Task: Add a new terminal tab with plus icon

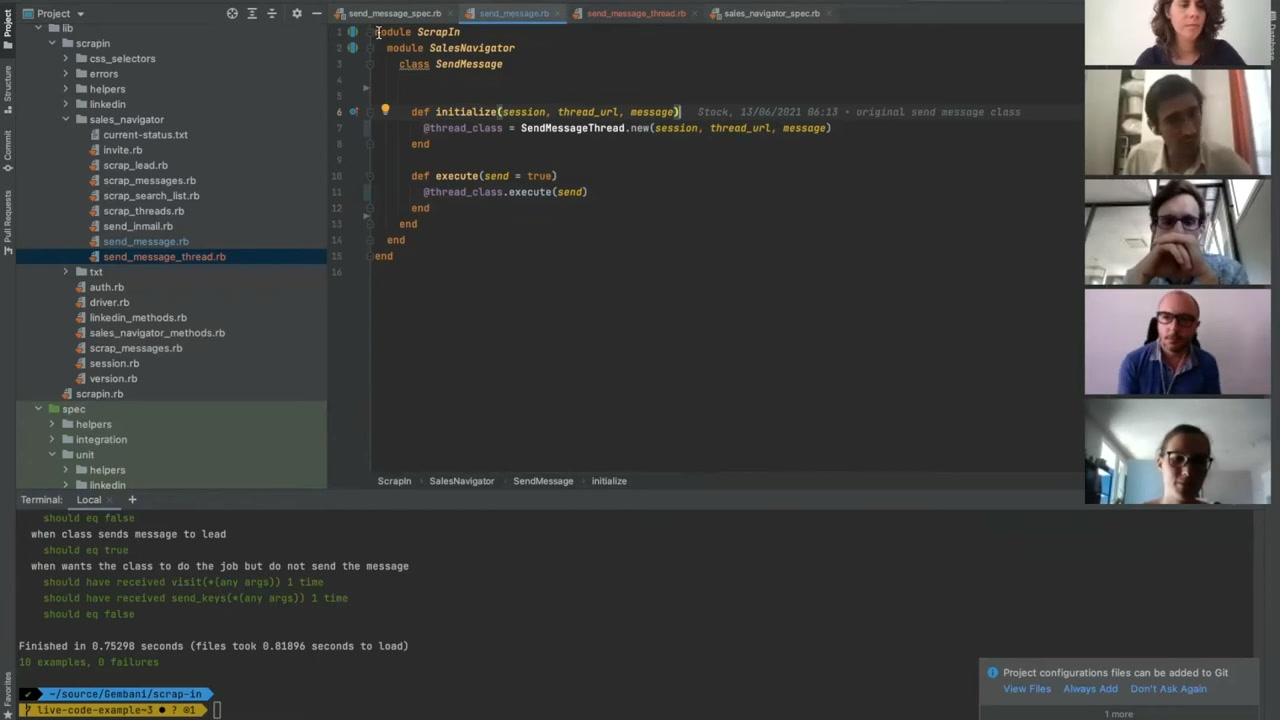Action: [x=131, y=499]
